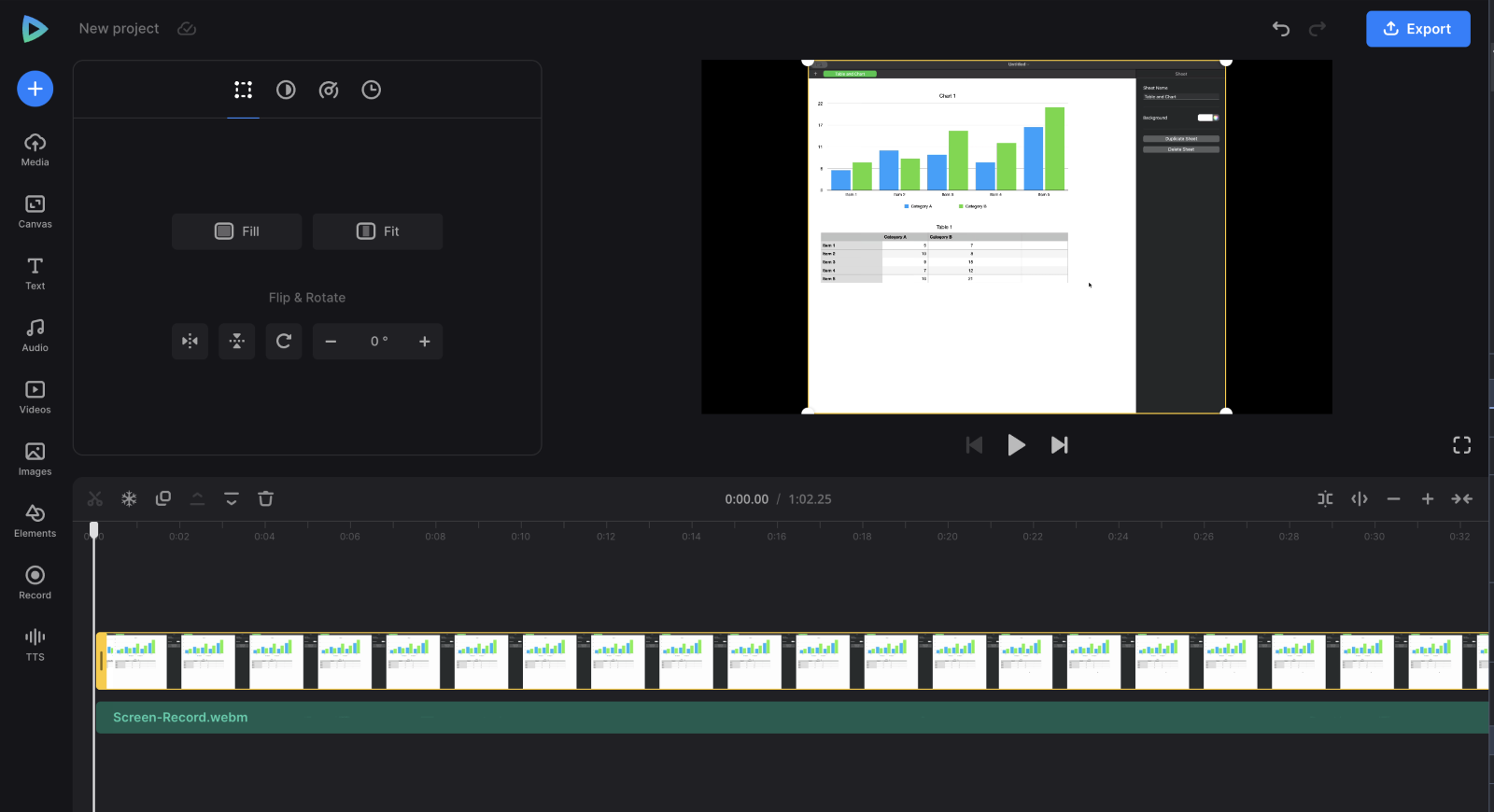
Task: Rotate the clip 90 degrees
Action: (x=284, y=342)
